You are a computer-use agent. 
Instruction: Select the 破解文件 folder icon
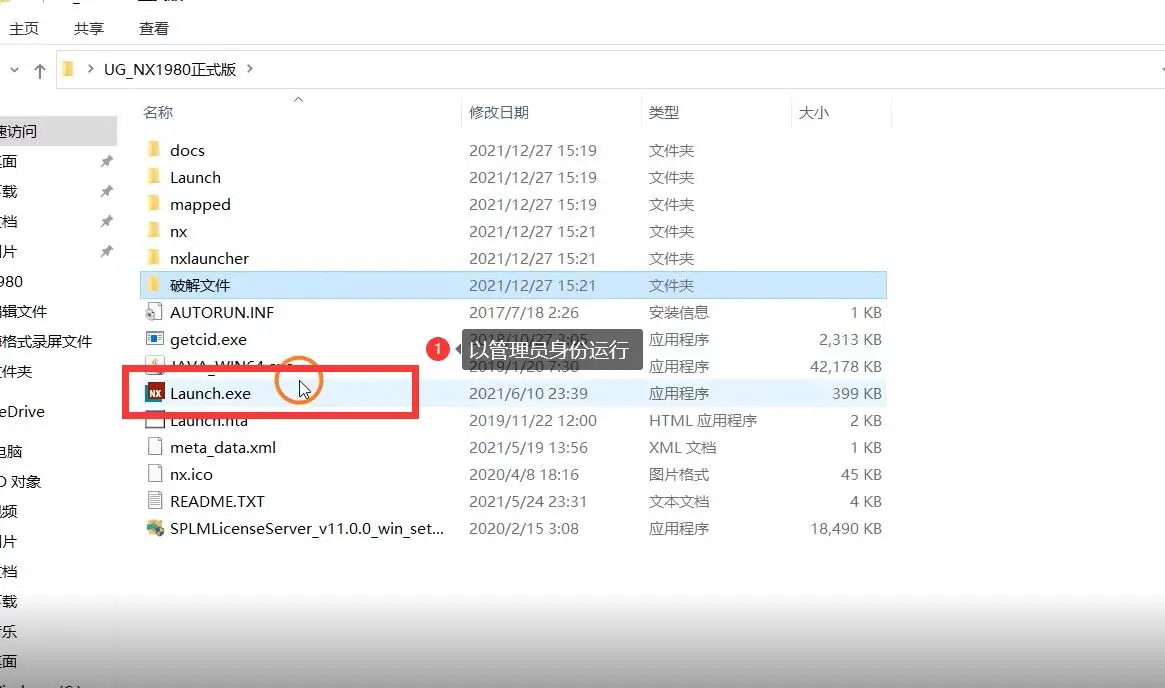tap(154, 285)
